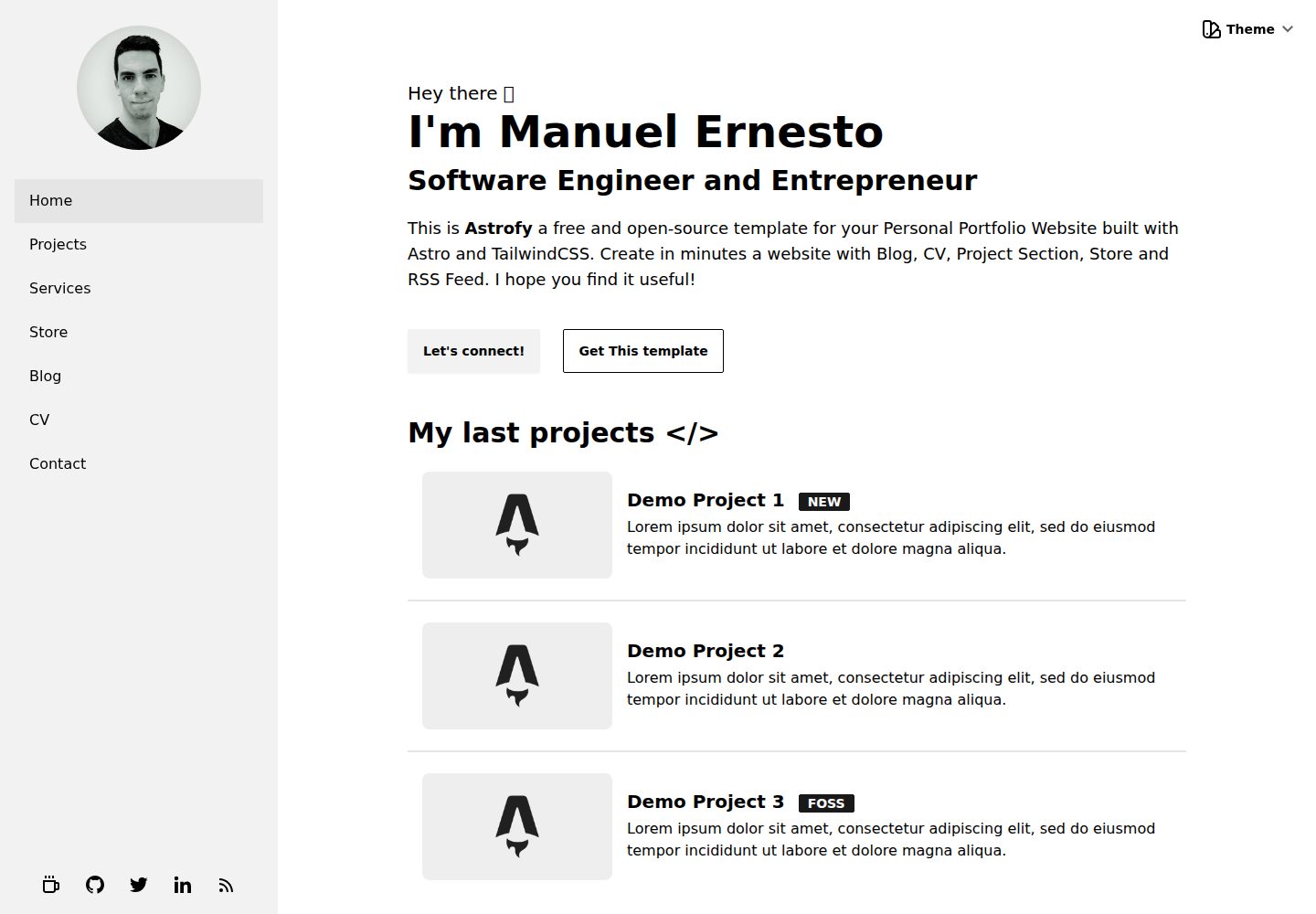Go to the Home menu item

pyautogui.click(x=139, y=201)
